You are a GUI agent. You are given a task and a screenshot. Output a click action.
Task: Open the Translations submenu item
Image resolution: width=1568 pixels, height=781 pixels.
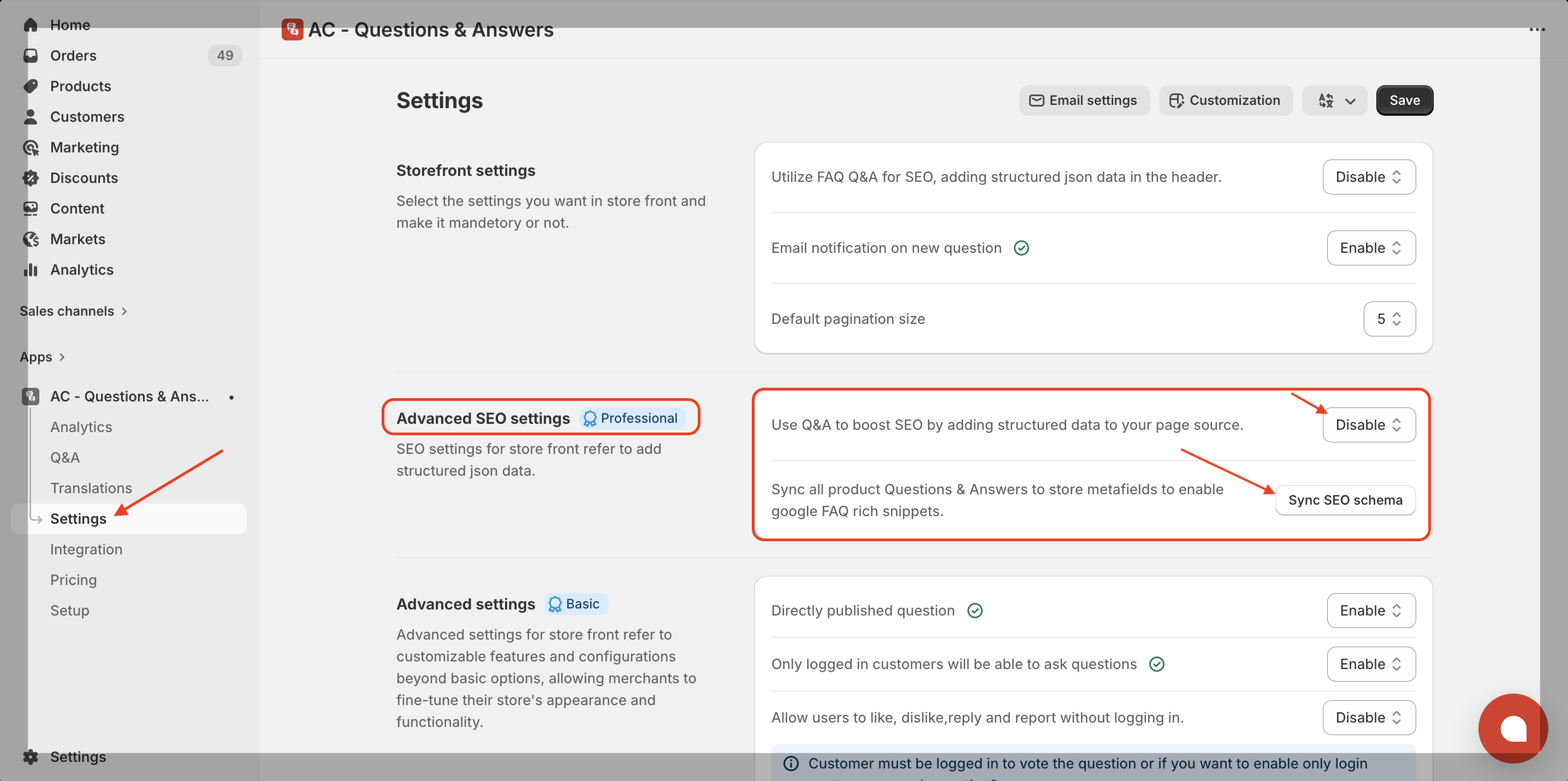pos(91,488)
